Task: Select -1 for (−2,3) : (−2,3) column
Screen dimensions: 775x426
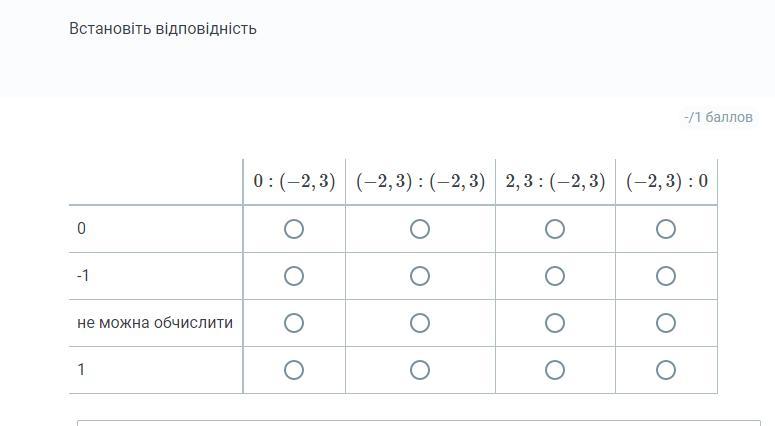Action: (x=420, y=276)
